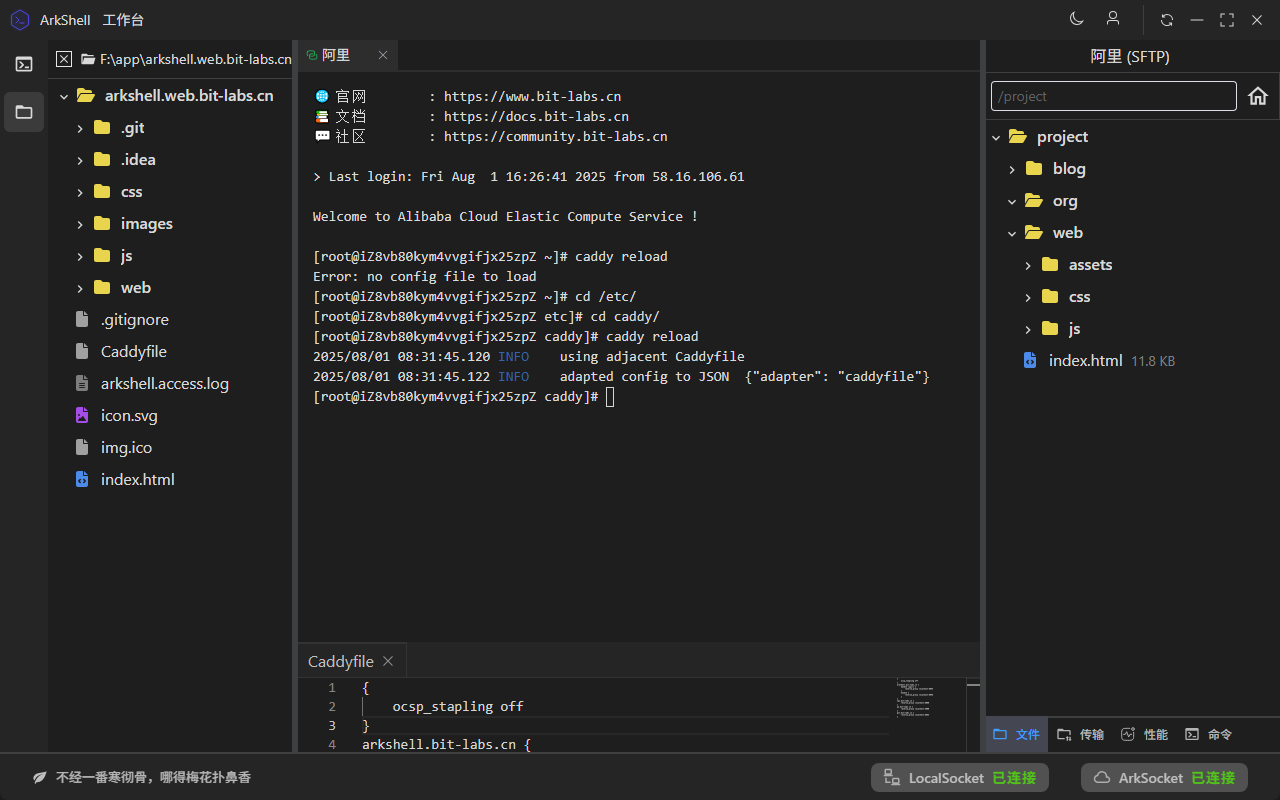Expand the remote assets folder
The height and width of the screenshot is (800, 1280).
point(1028,265)
